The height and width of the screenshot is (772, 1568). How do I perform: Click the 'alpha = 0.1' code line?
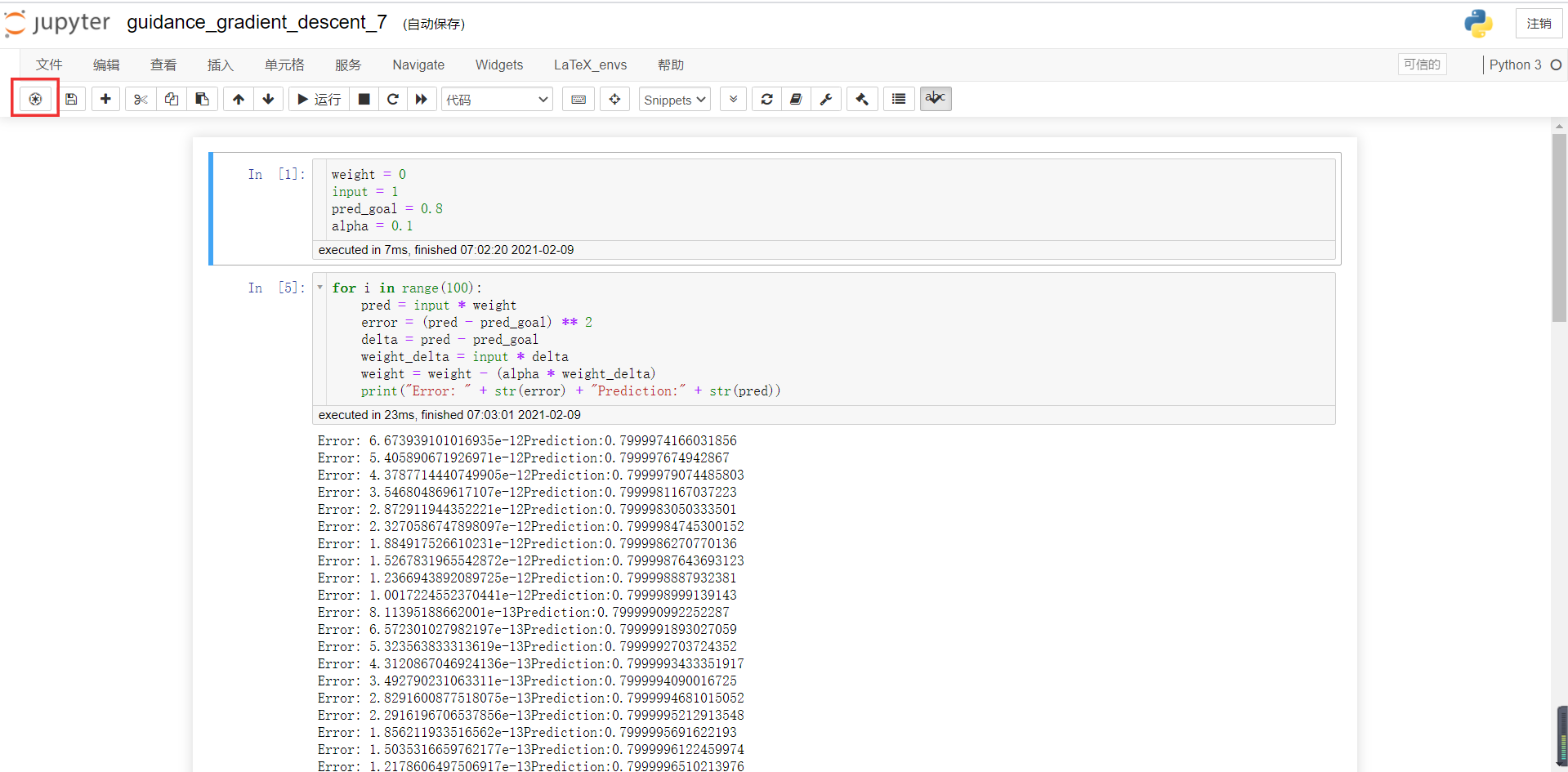[372, 225]
